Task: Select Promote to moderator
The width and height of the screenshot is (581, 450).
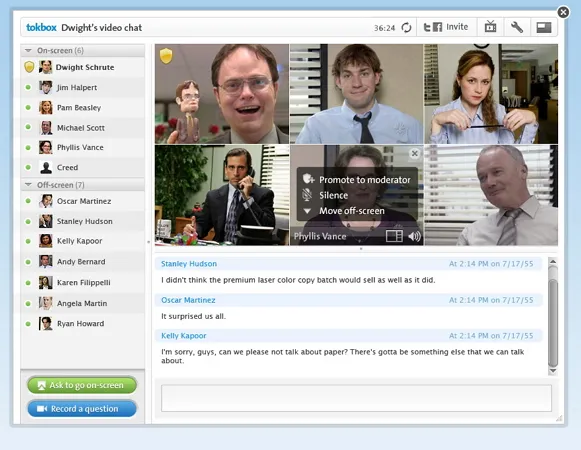Action: (x=357, y=180)
